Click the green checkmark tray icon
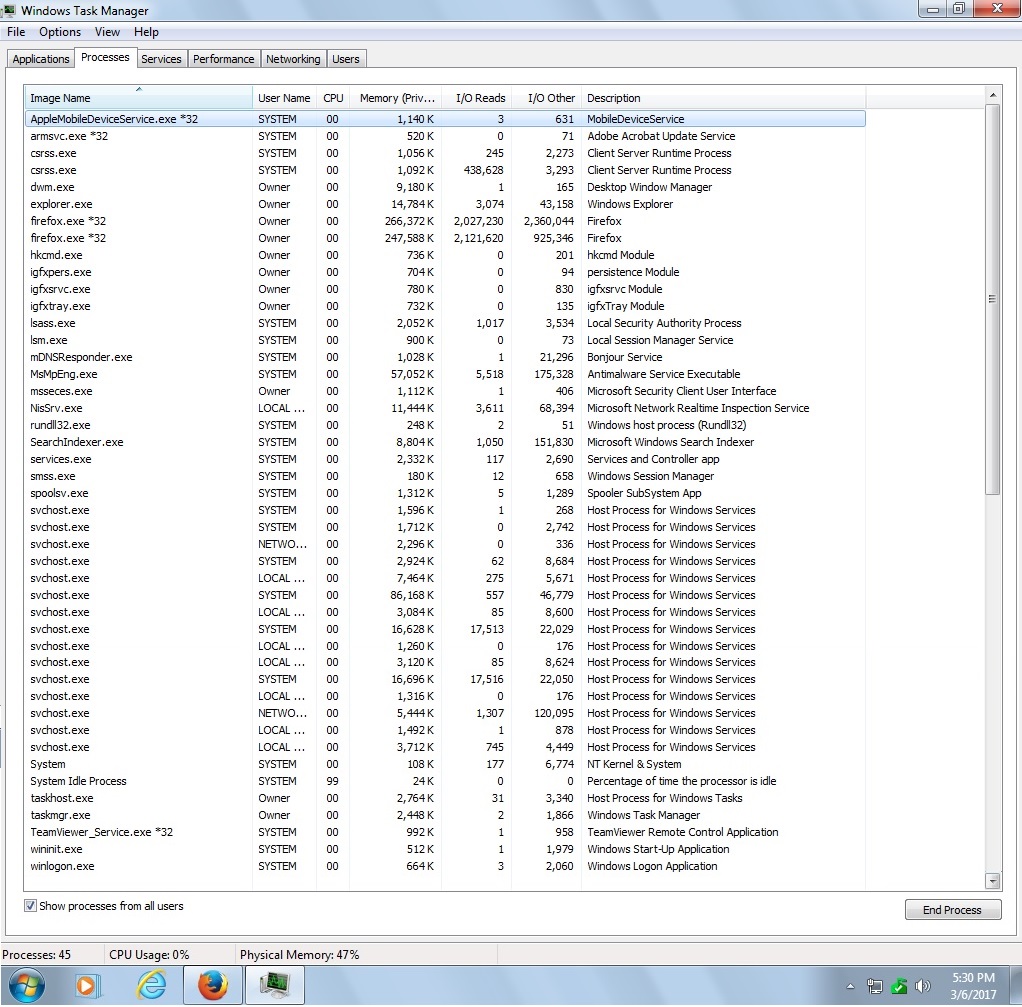1022x1007 pixels. click(x=899, y=987)
